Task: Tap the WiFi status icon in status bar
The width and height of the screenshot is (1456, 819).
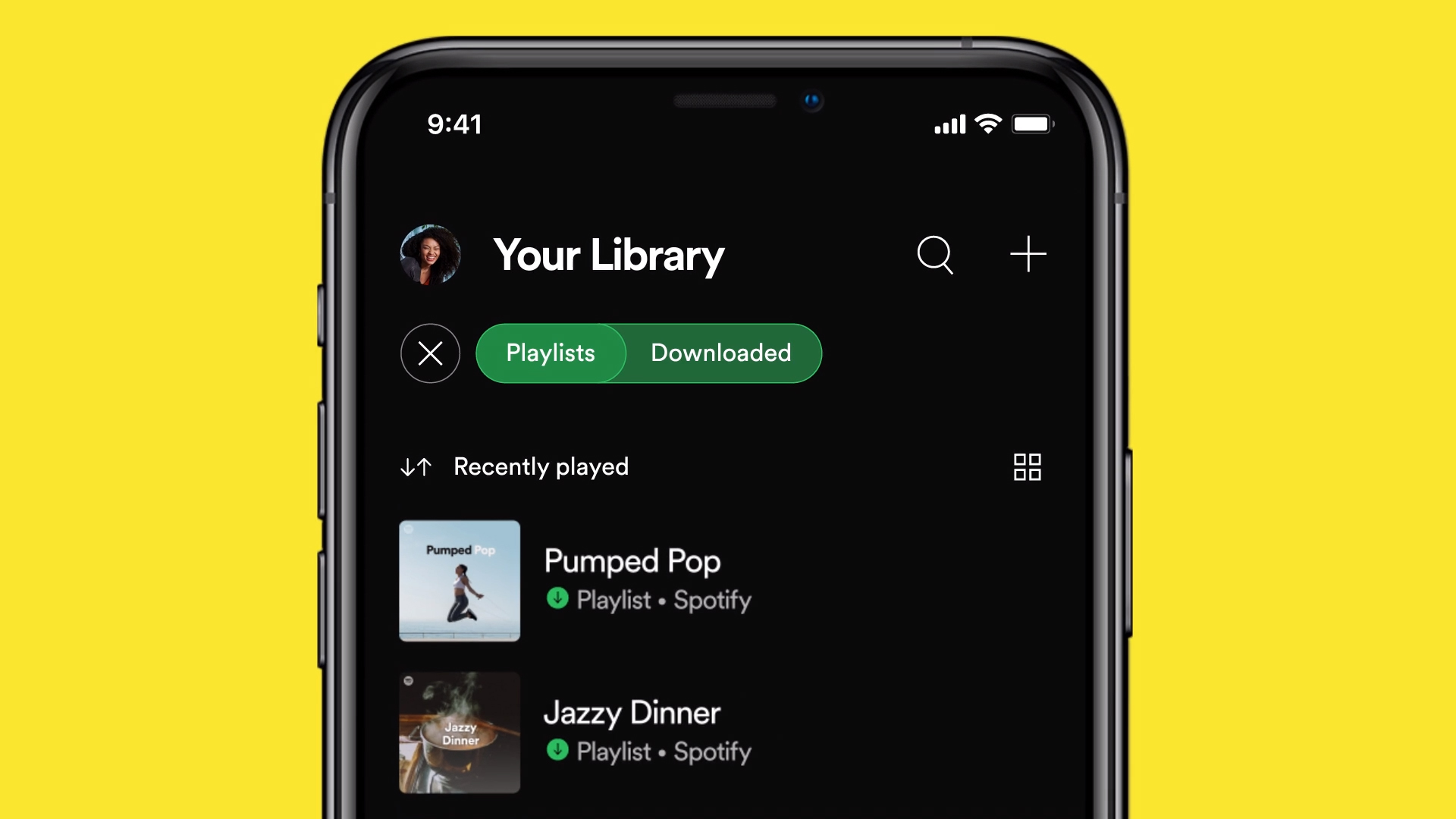Action: tap(988, 123)
